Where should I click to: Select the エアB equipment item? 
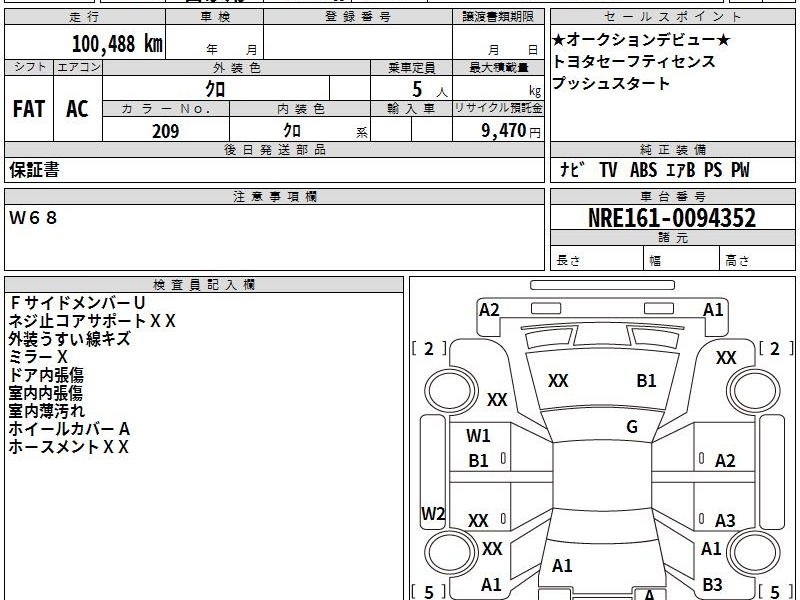click(681, 169)
